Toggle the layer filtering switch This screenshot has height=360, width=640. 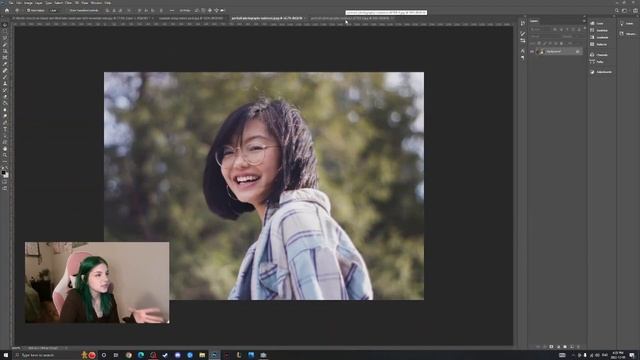pyautogui.click(x=584, y=29)
